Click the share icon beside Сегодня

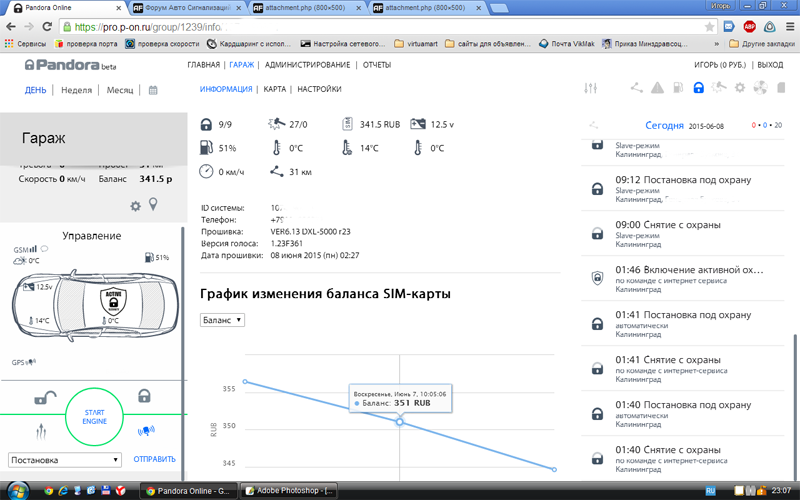click(x=593, y=125)
